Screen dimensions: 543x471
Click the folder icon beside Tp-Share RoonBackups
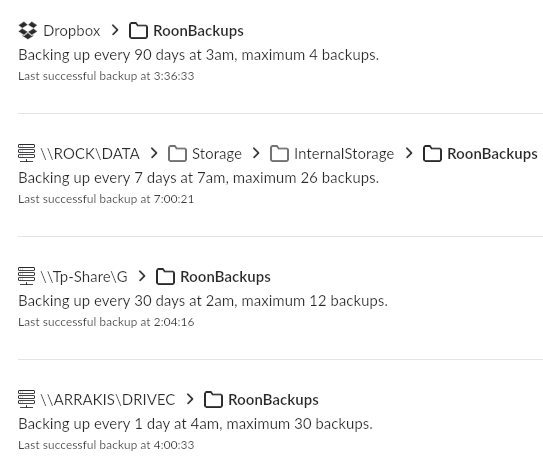pyautogui.click(x=165, y=276)
